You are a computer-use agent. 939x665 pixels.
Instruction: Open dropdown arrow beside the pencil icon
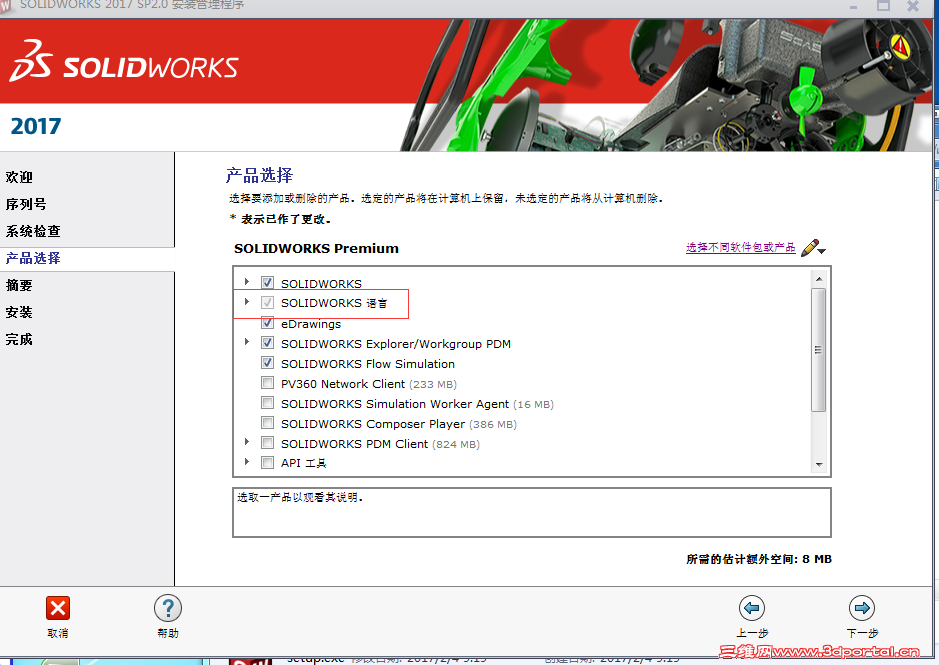click(x=822, y=251)
